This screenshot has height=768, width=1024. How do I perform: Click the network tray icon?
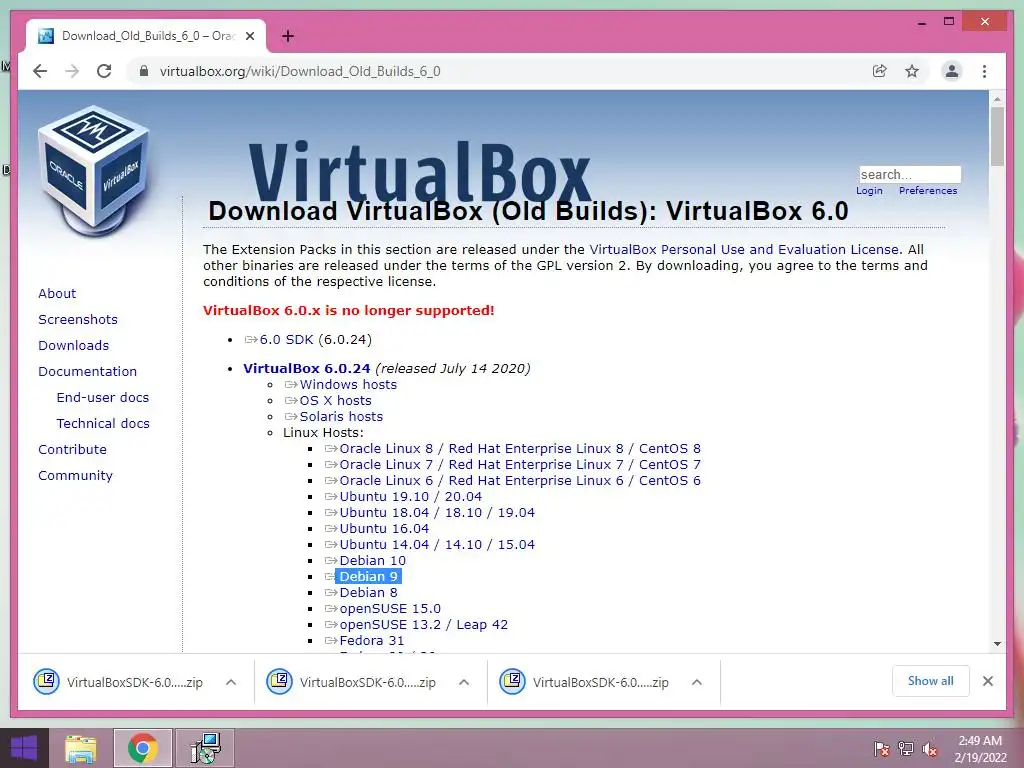906,748
